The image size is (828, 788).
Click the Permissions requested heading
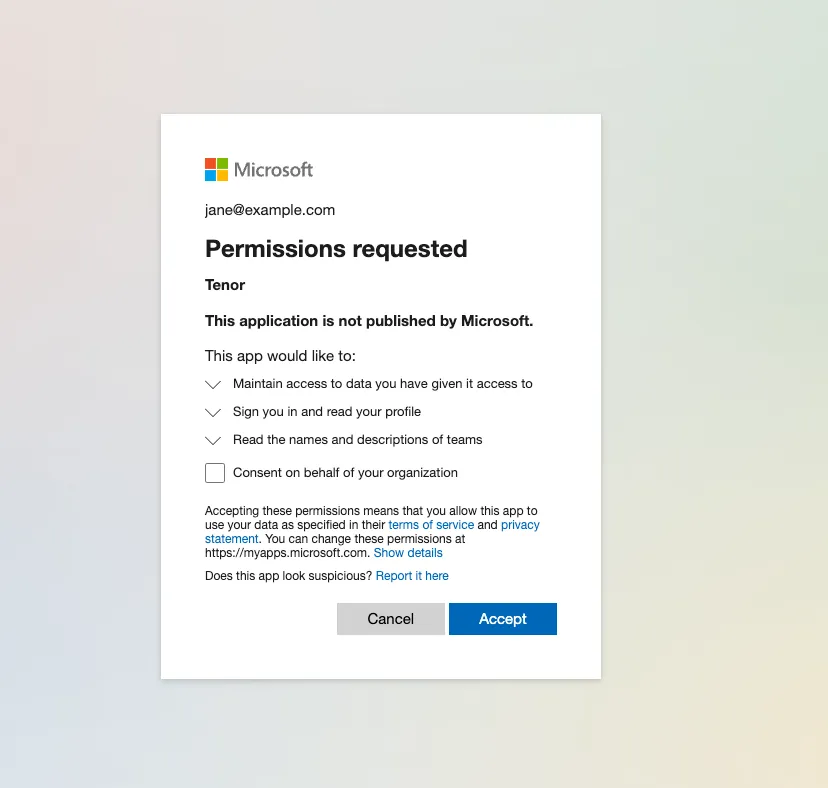point(336,249)
